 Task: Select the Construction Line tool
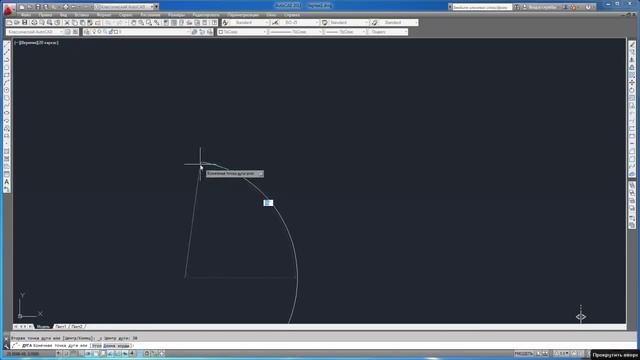point(7,52)
